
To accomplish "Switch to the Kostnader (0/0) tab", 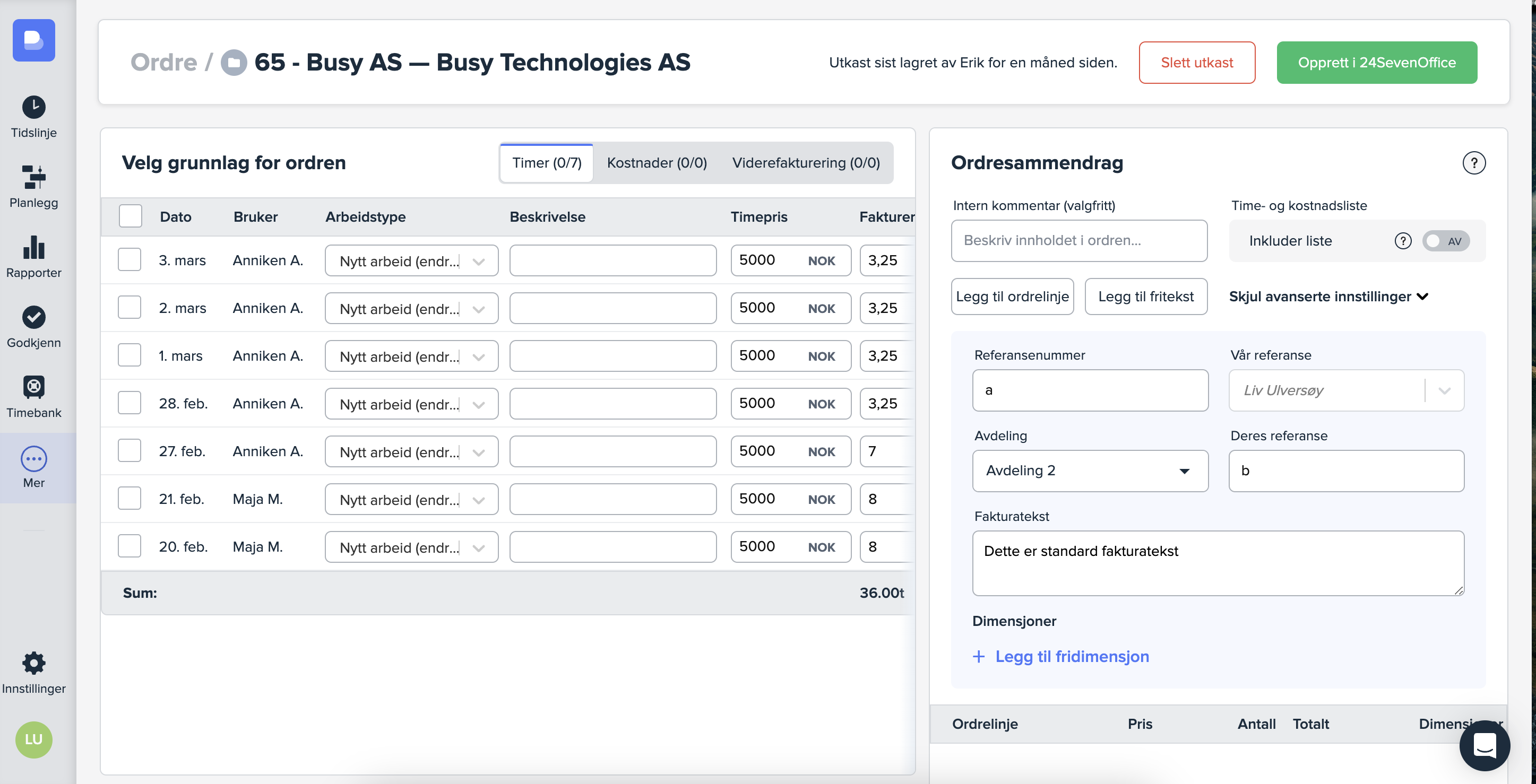I will coord(657,163).
